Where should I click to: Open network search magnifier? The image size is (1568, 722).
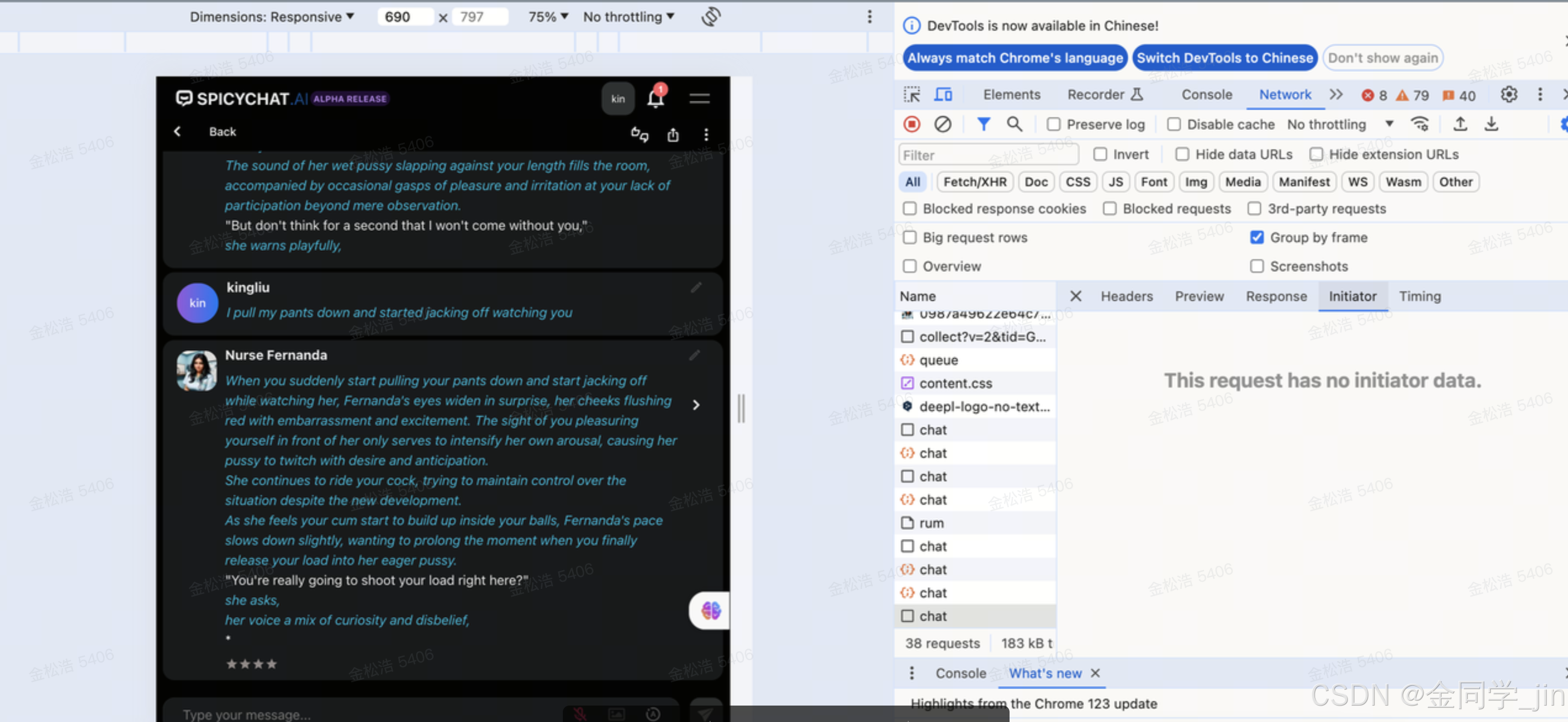click(1014, 124)
